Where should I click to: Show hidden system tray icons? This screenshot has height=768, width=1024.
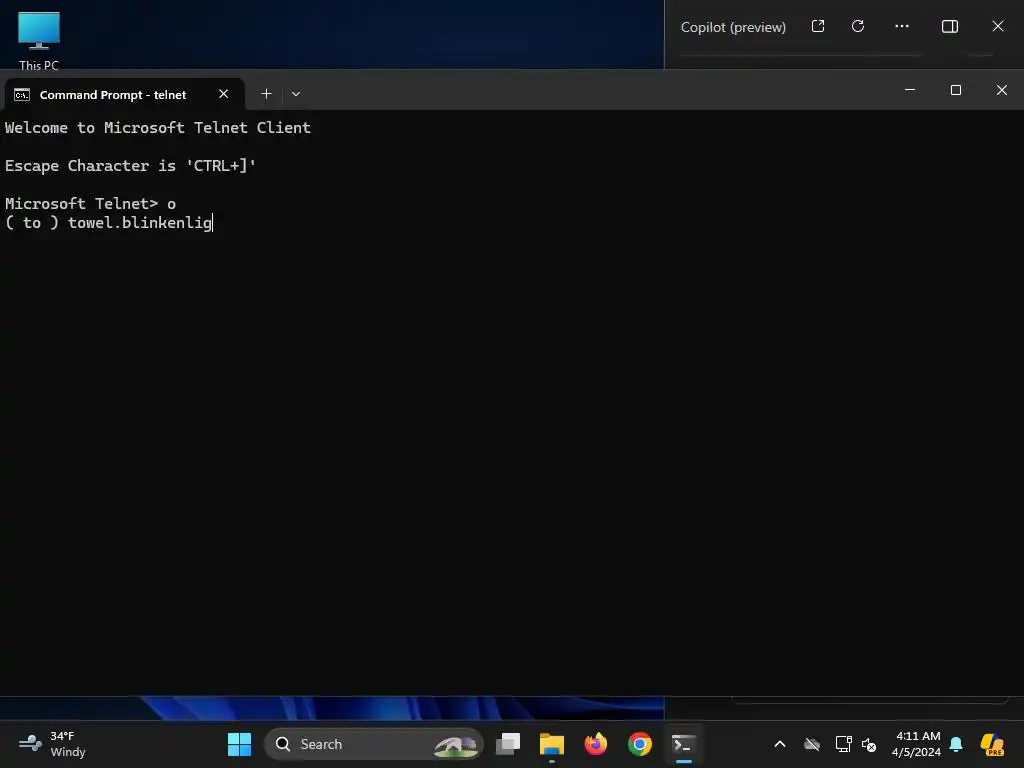[x=780, y=744]
